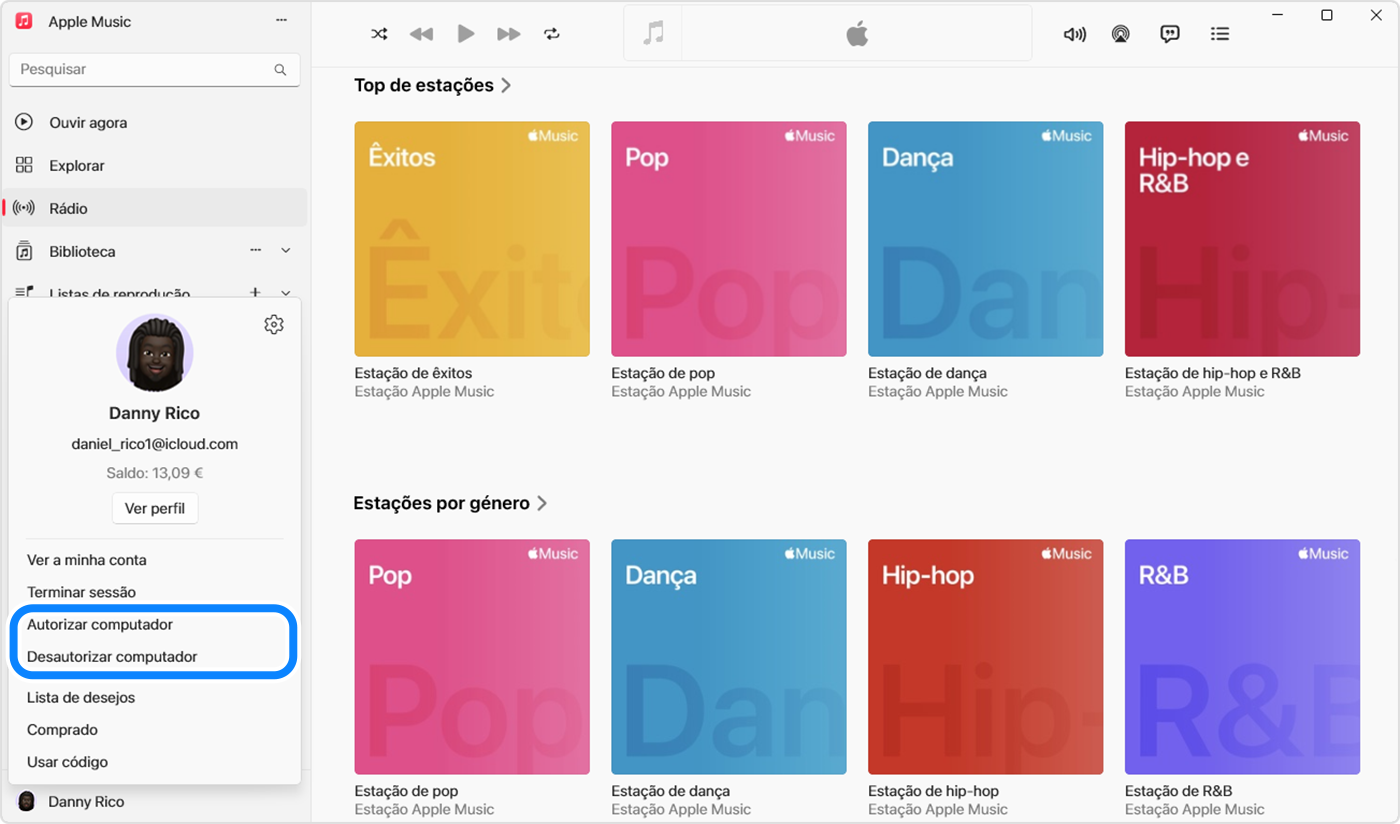This screenshot has width=1400, height=824.
Task: Click the search magnifier icon
Action: pos(280,70)
